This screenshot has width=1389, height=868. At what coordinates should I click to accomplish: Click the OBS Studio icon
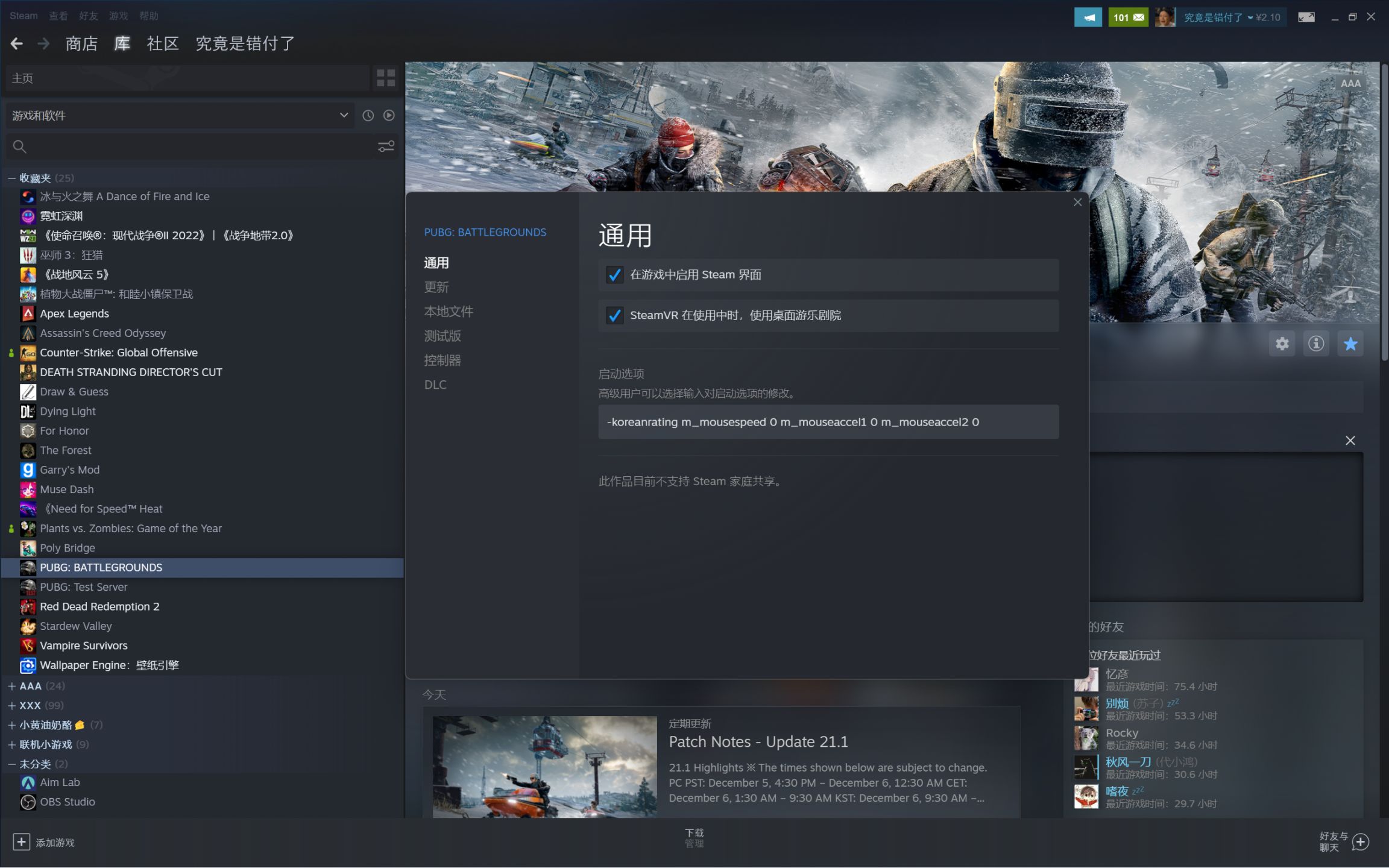tap(28, 802)
